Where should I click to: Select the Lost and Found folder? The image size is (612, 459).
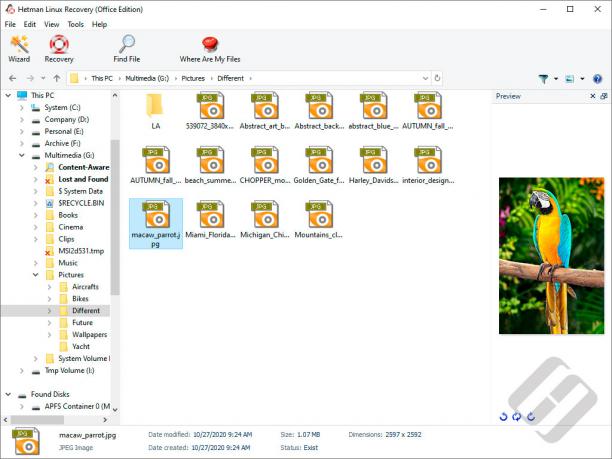[x=83, y=179]
